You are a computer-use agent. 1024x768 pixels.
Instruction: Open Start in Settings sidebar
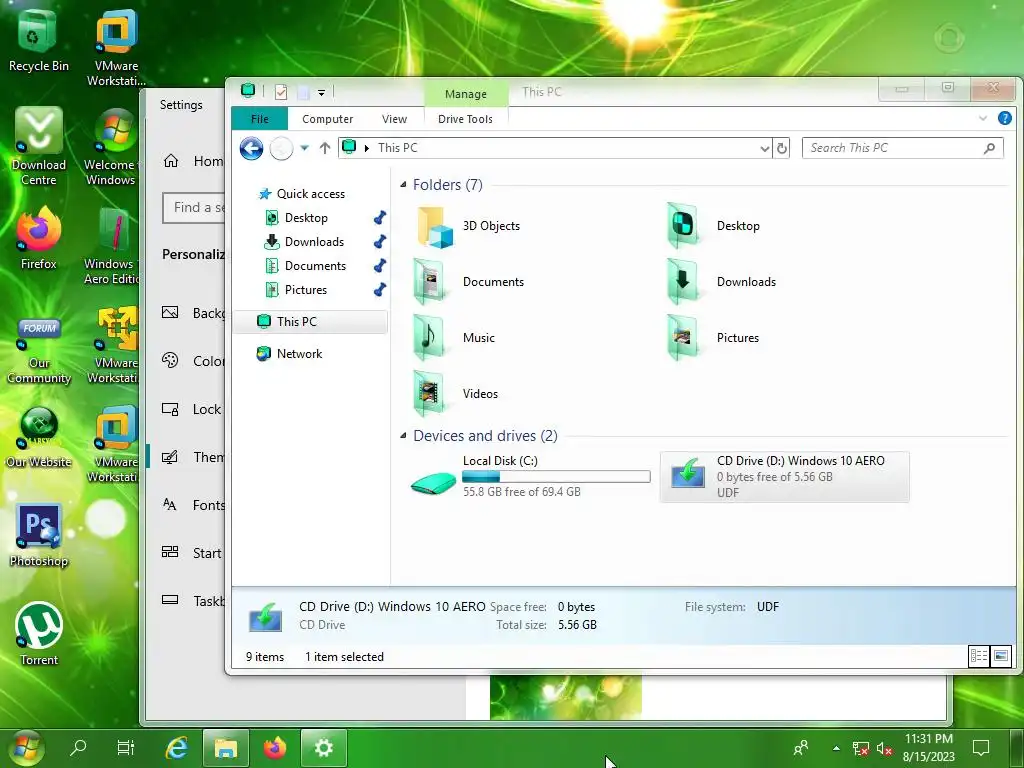[x=192, y=553]
